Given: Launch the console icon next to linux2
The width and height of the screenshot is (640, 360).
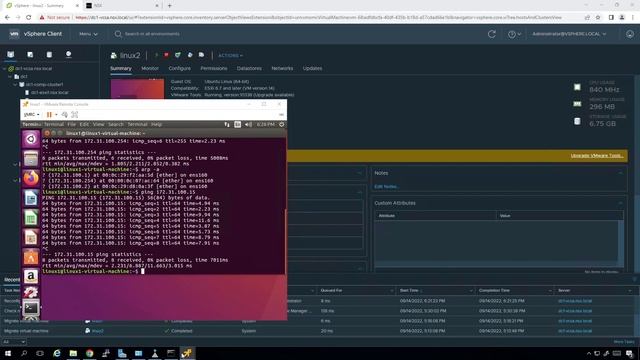Looking at the screenshot, I should (178, 55).
